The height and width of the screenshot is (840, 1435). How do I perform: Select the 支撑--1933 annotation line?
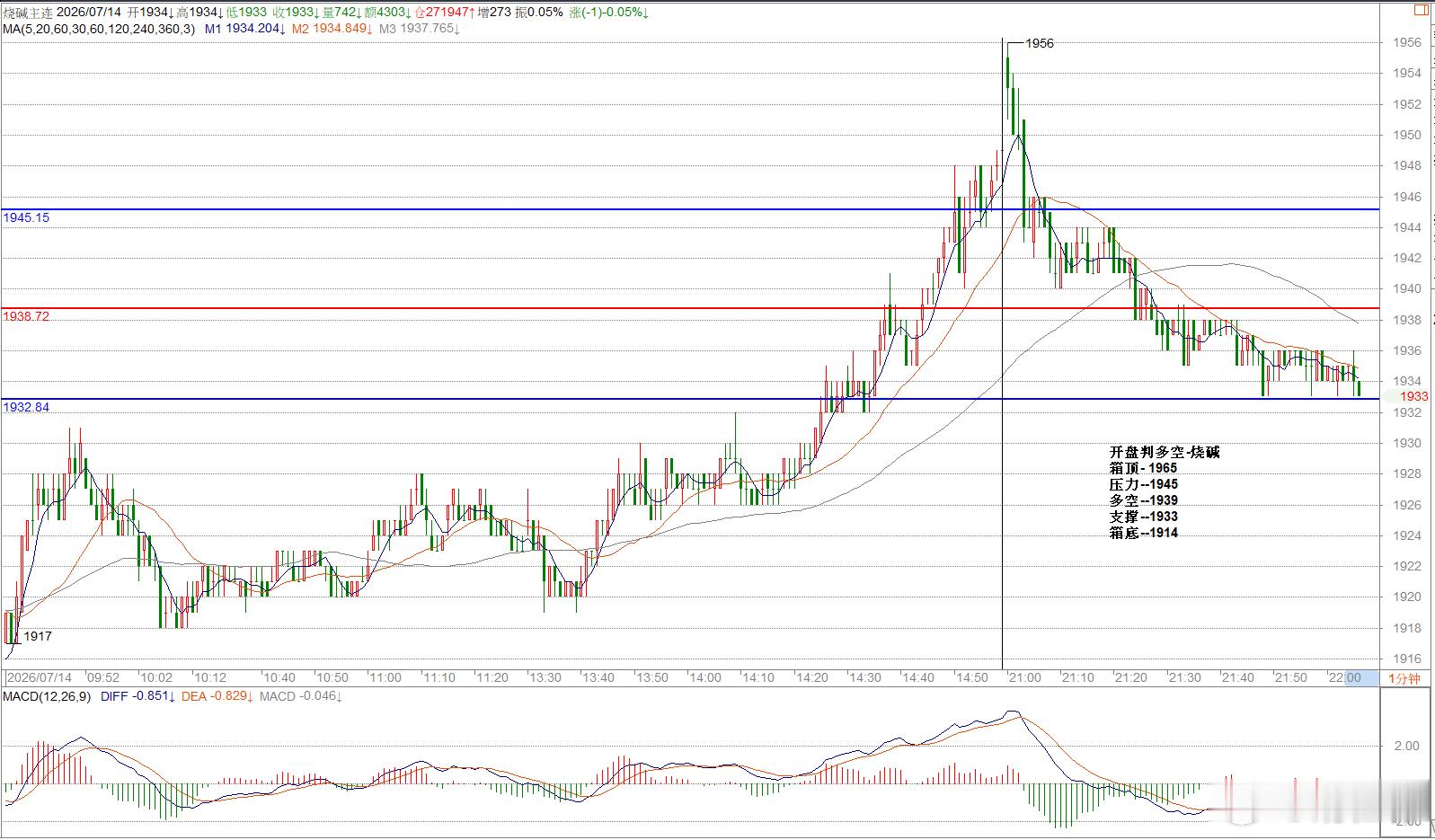(x=1144, y=517)
